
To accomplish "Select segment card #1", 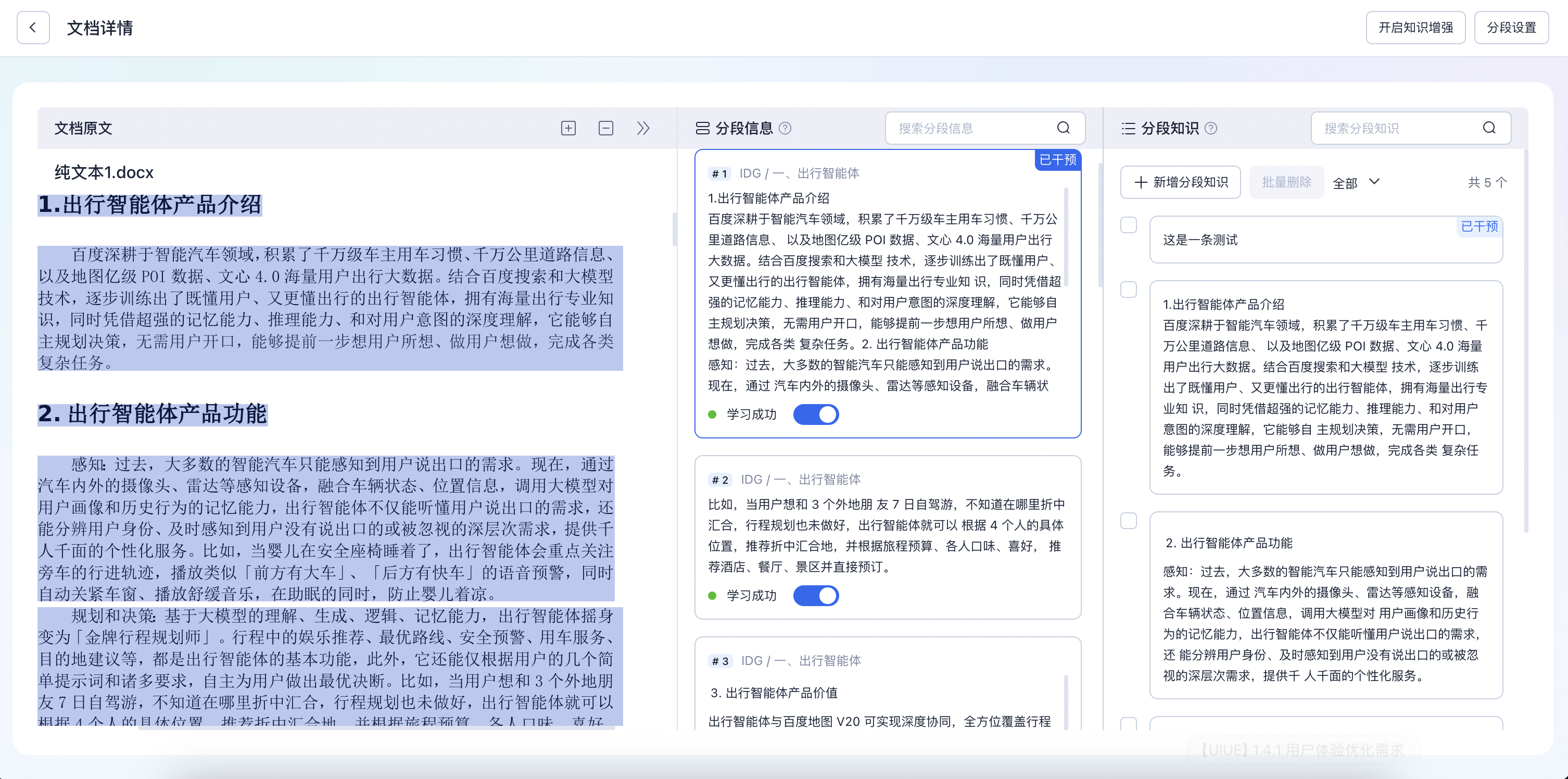I will coord(888,294).
